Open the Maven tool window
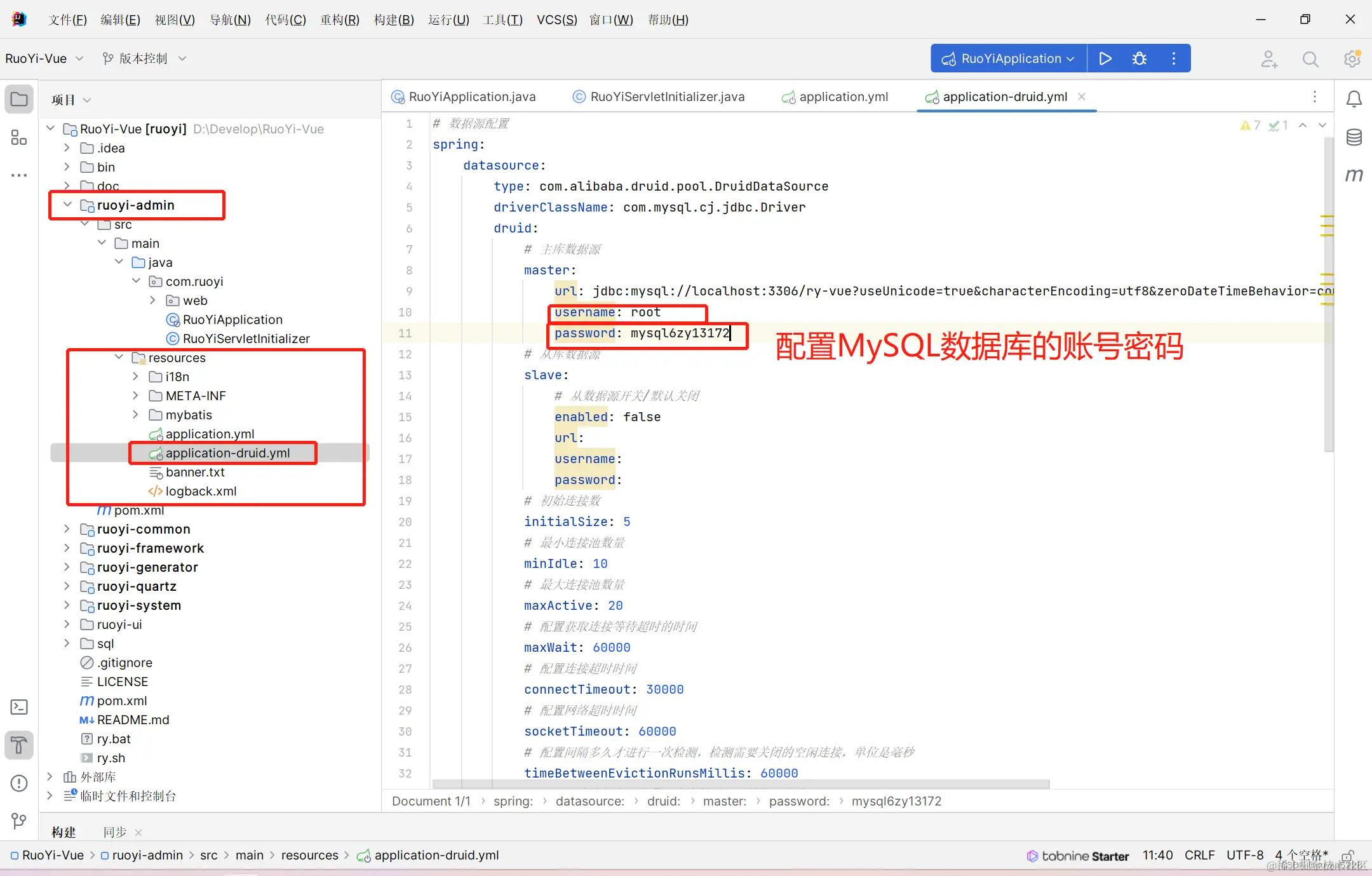Screen dimensions: 1372x876 coord(1354,175)
